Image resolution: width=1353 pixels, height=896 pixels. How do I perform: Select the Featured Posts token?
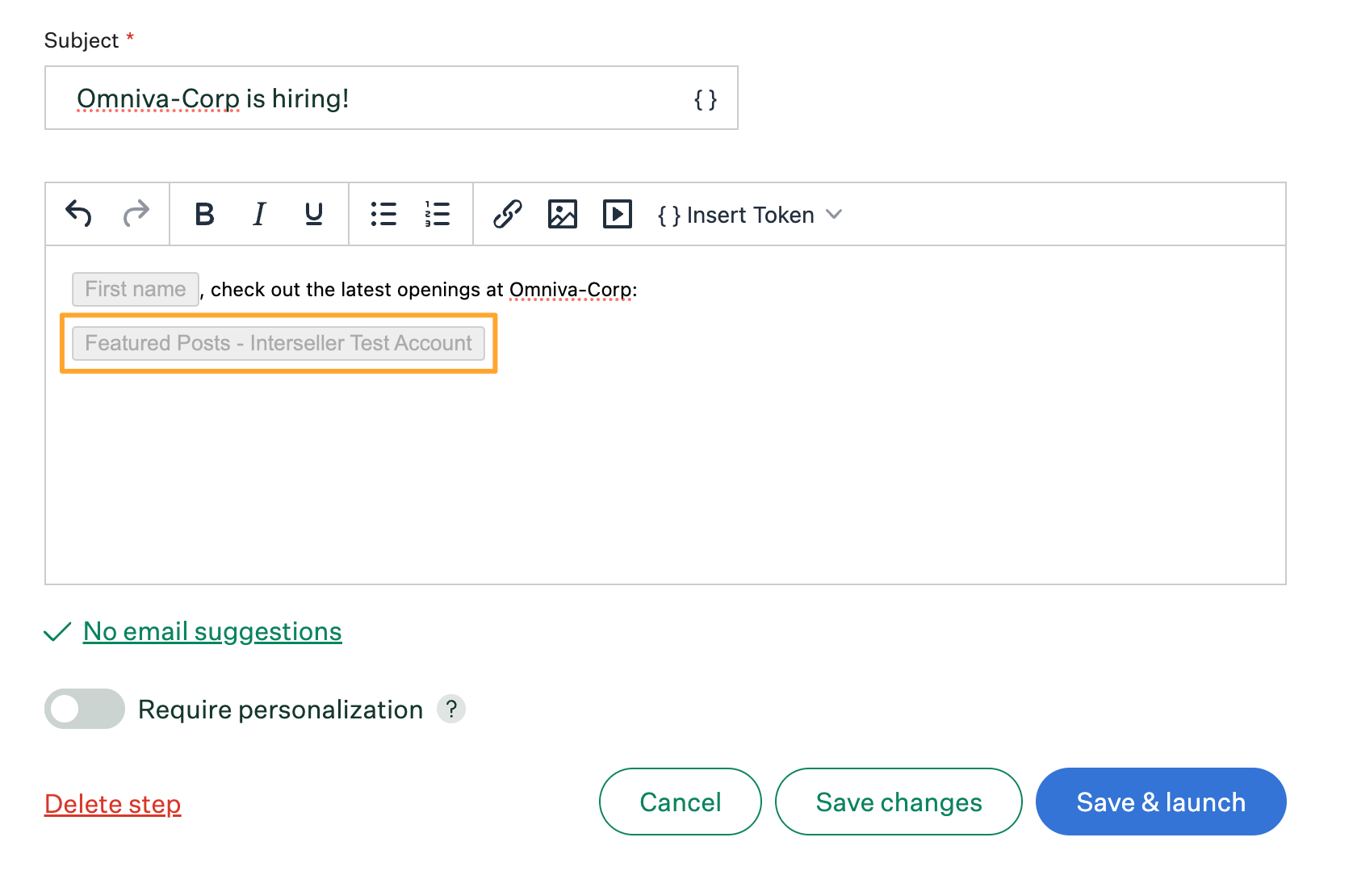tap(279, 343)
